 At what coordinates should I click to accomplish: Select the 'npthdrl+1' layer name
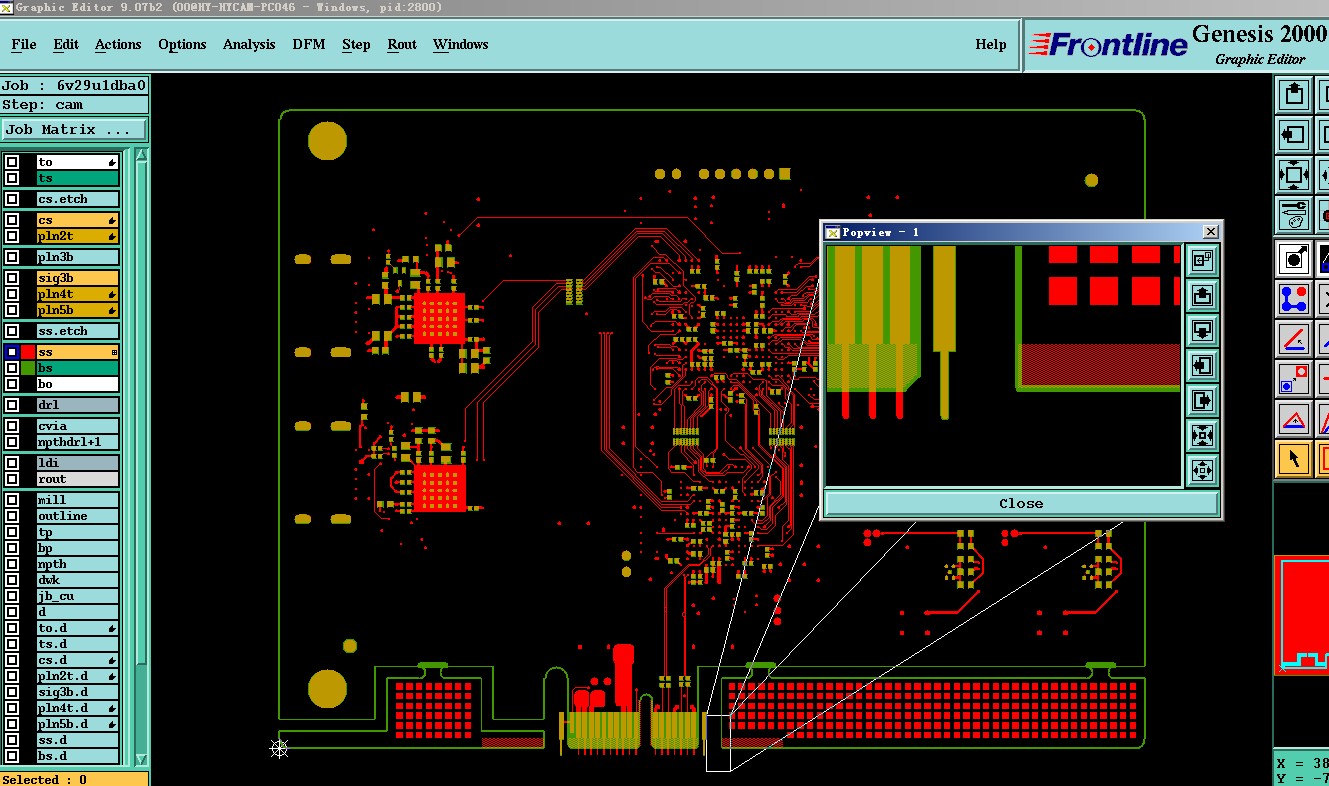pyautogui.click(x=77, y=442)
